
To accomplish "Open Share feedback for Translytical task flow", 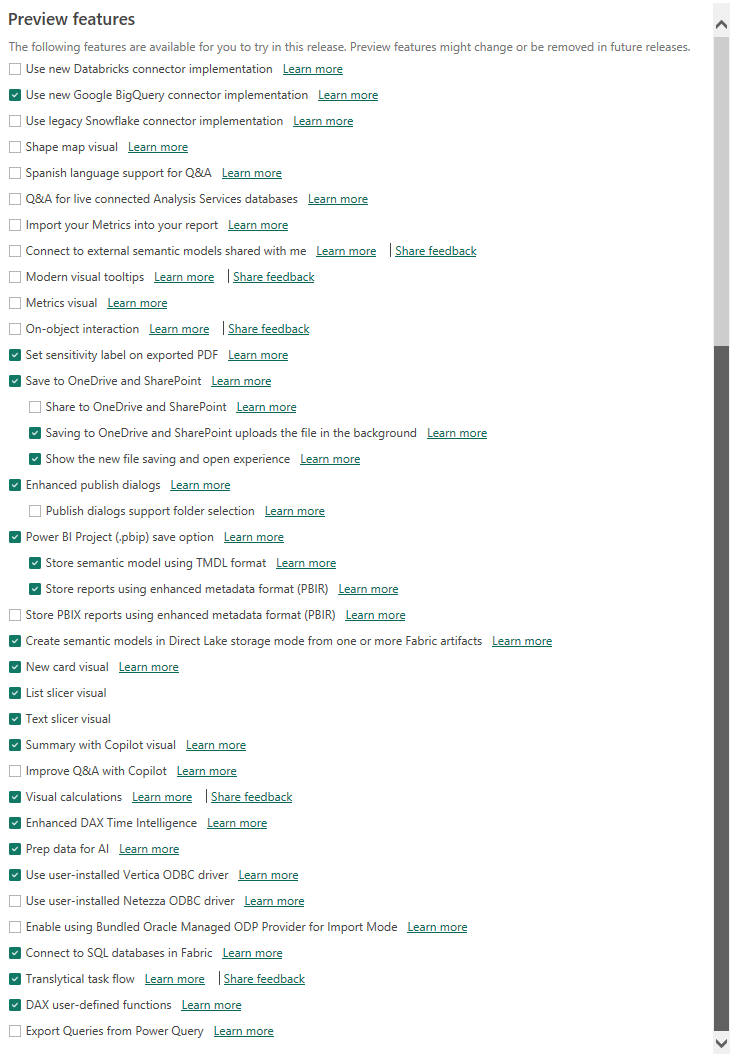I will click(x=264, y=979).
